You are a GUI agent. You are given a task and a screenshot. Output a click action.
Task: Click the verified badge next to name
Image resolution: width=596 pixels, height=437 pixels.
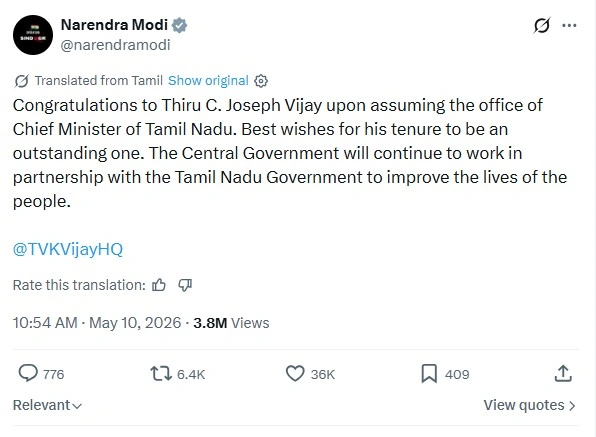[179, 25]
